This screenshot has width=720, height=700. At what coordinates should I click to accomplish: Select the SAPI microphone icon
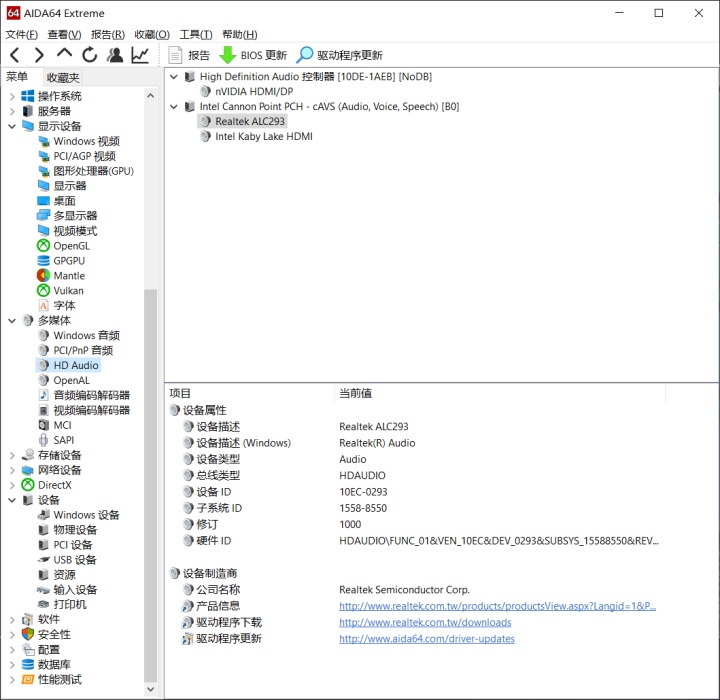click(x=44, y=440)
